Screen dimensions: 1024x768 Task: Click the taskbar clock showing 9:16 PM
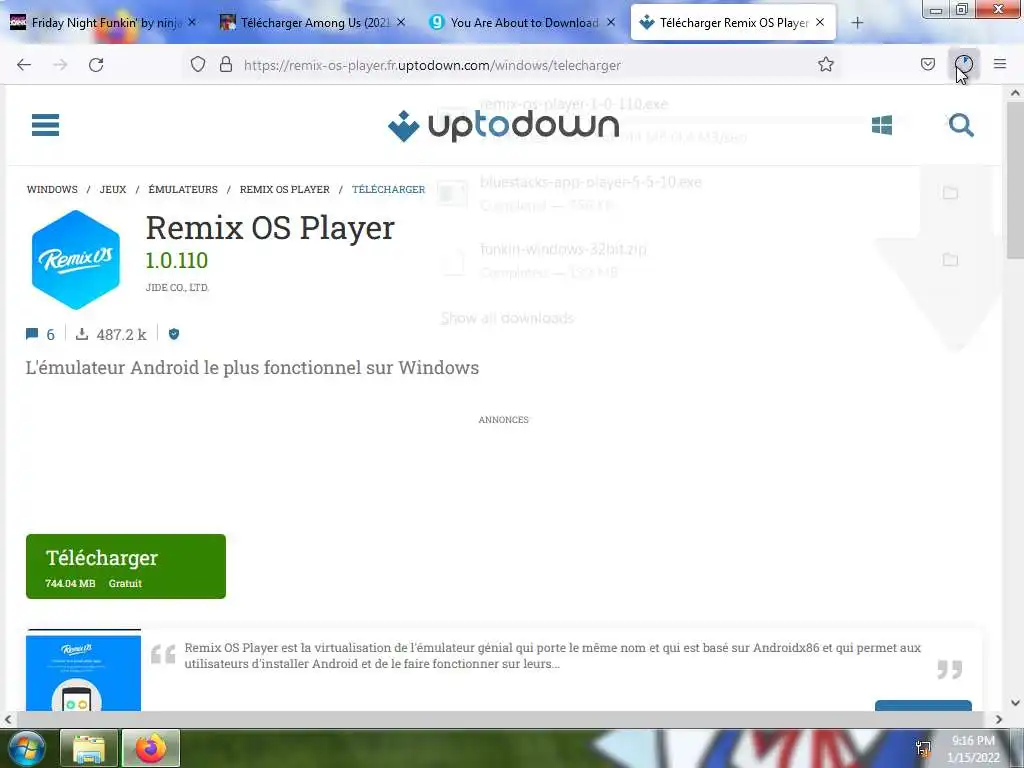pos(973,749)
